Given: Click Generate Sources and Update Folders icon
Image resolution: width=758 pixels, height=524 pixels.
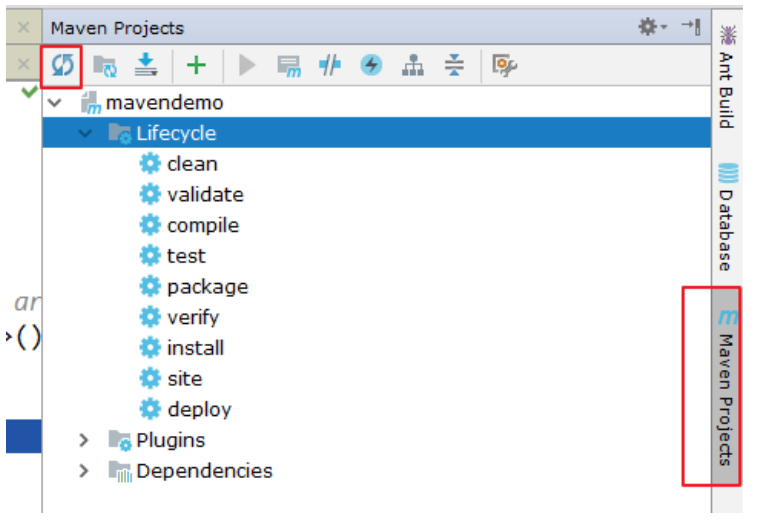Looking at the screenshot, I should click(105, 66).
